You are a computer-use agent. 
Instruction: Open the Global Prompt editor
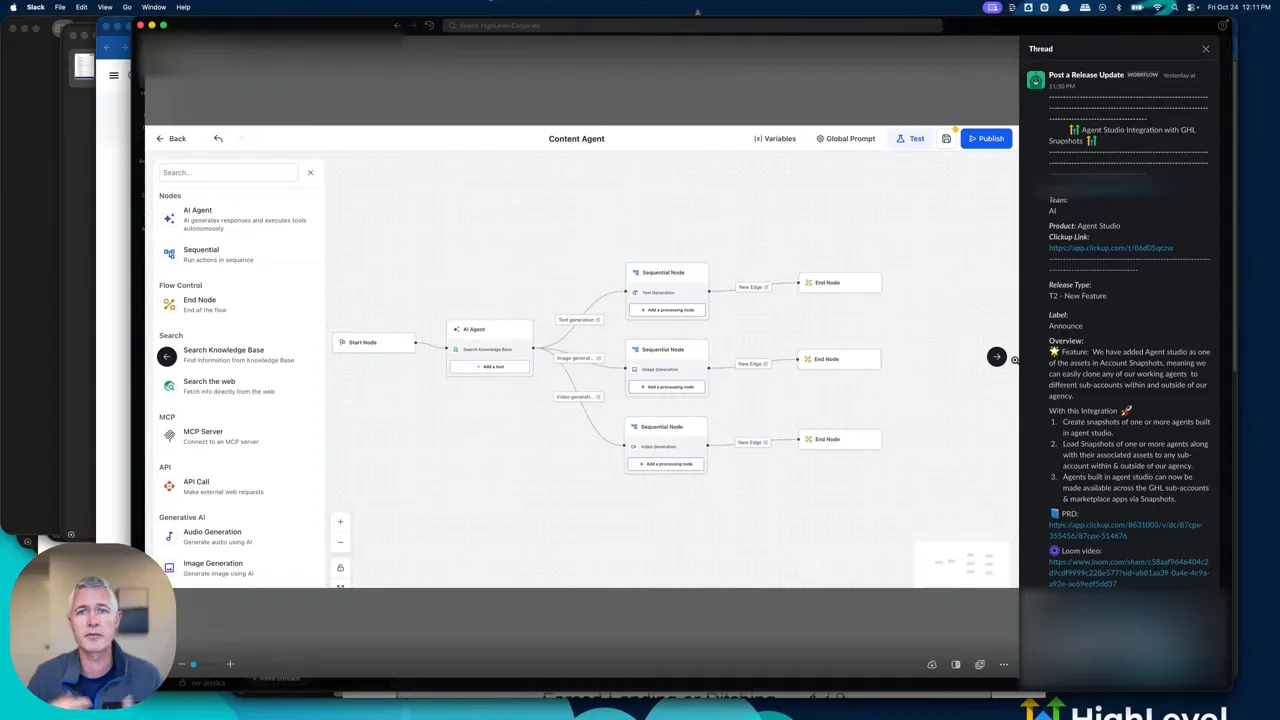tap(845, 139)
